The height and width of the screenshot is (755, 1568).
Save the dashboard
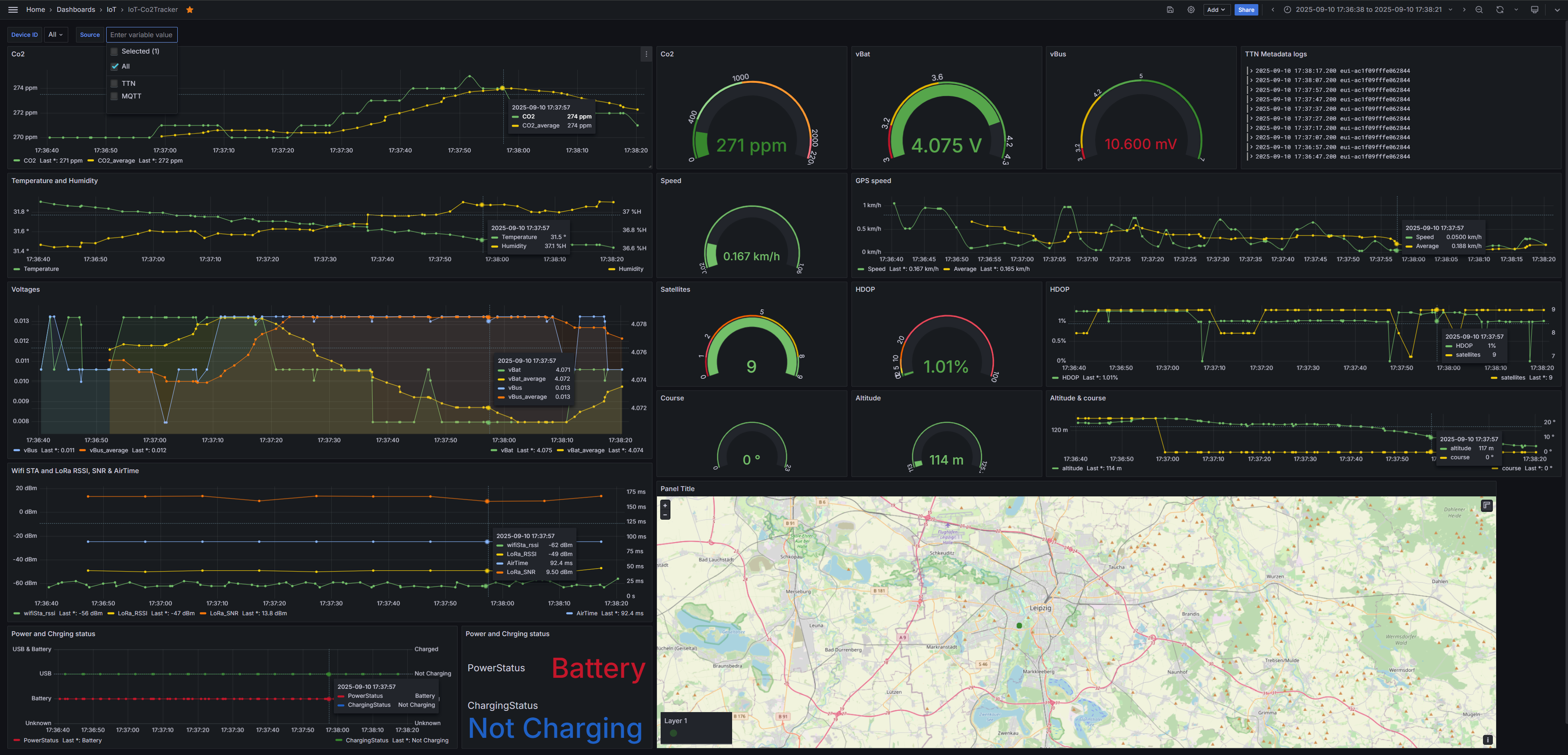[1170, 9]
